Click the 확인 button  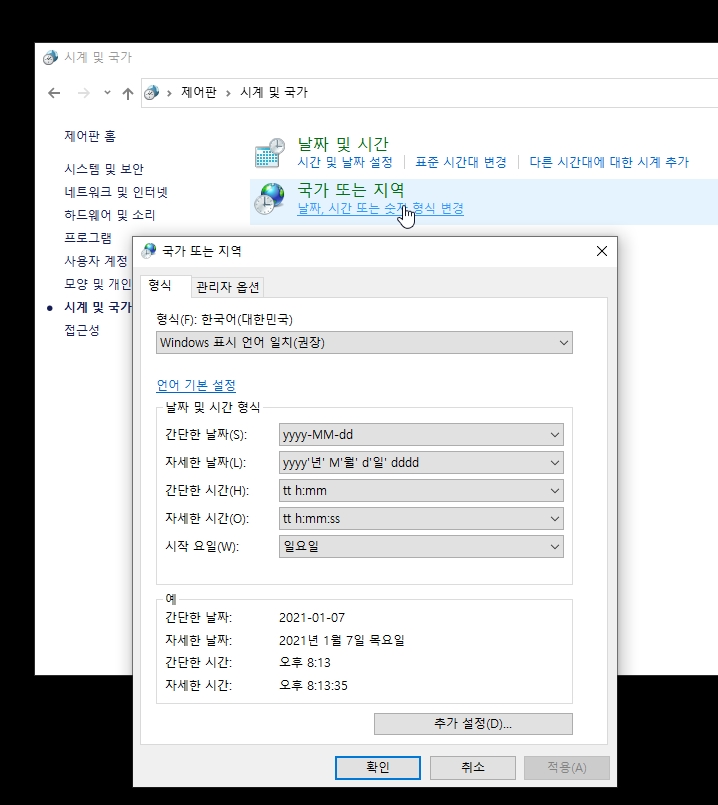377,767
